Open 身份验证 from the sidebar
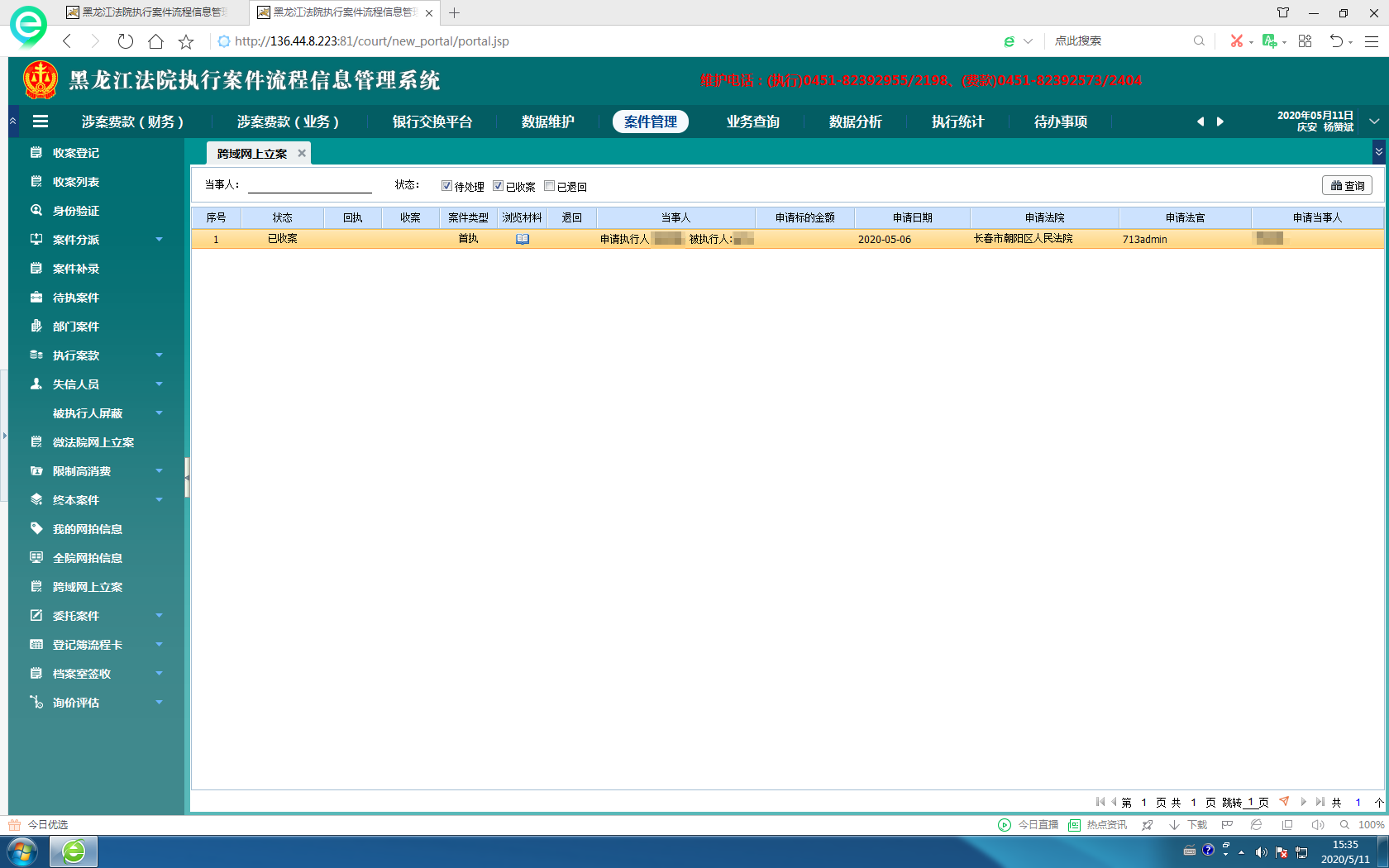The image size is (1389, 868). point(75,211)
